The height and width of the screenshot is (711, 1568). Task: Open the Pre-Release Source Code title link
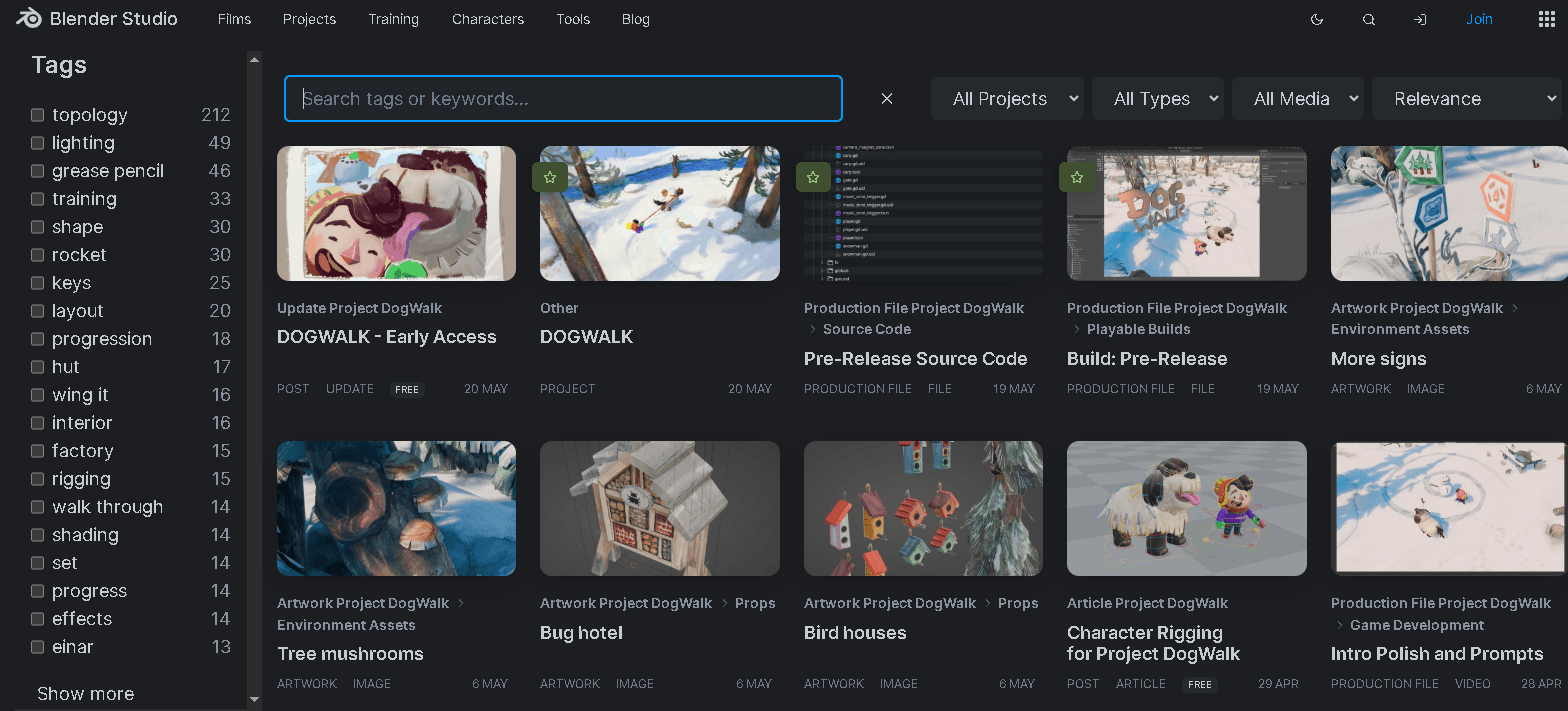pos(916,359)
